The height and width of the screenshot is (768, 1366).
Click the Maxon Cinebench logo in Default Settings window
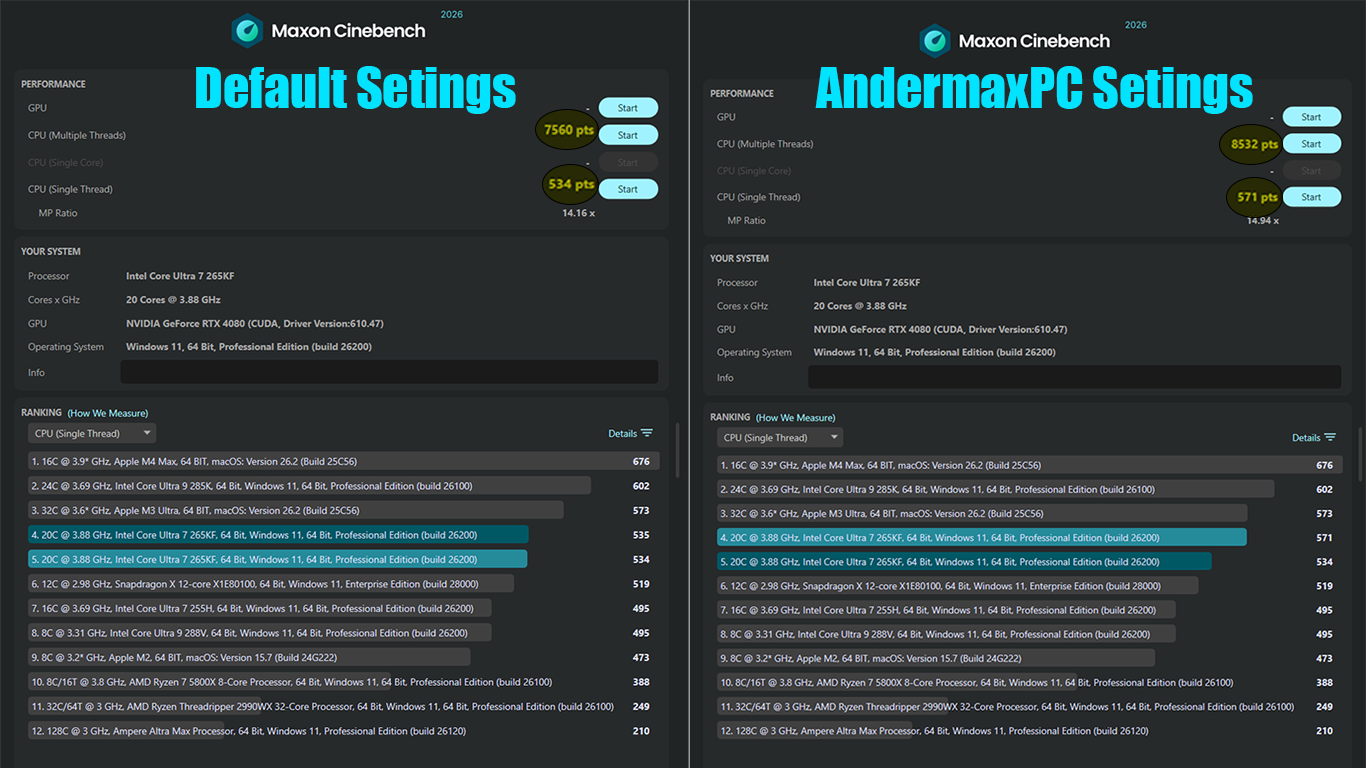[x=247, y=30]
